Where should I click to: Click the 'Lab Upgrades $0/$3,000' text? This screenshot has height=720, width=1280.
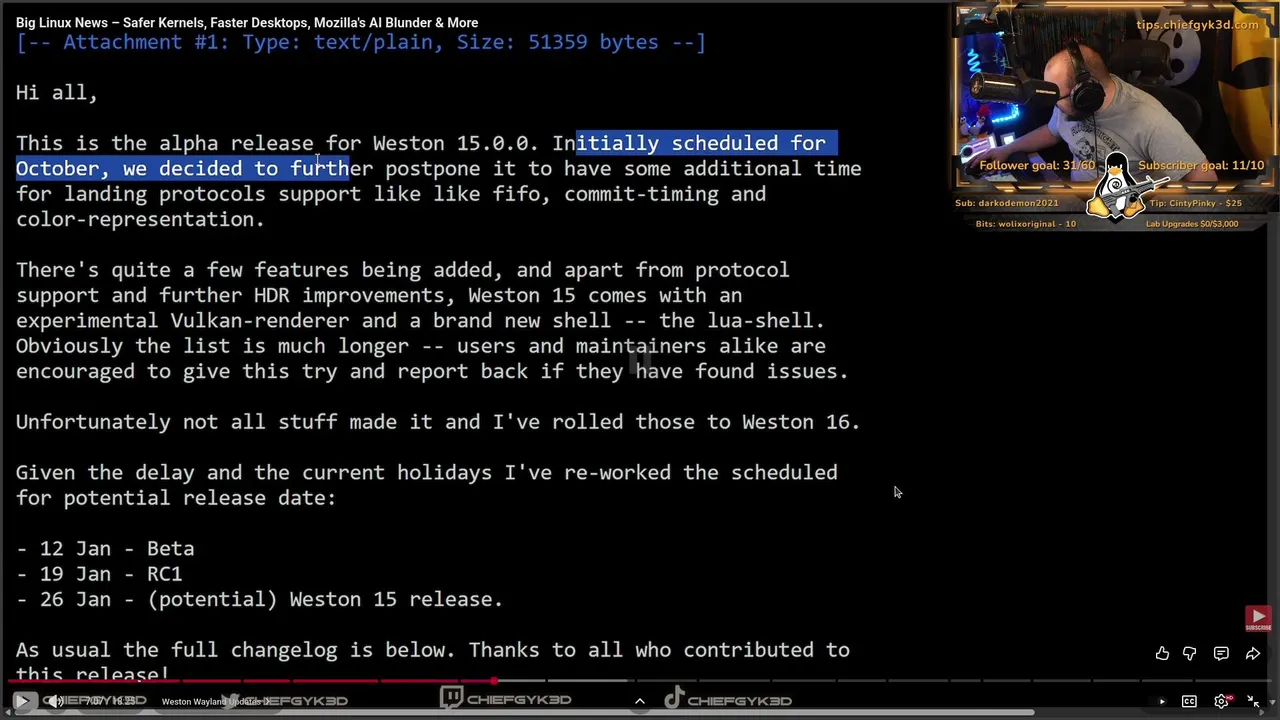[1191, 224]
